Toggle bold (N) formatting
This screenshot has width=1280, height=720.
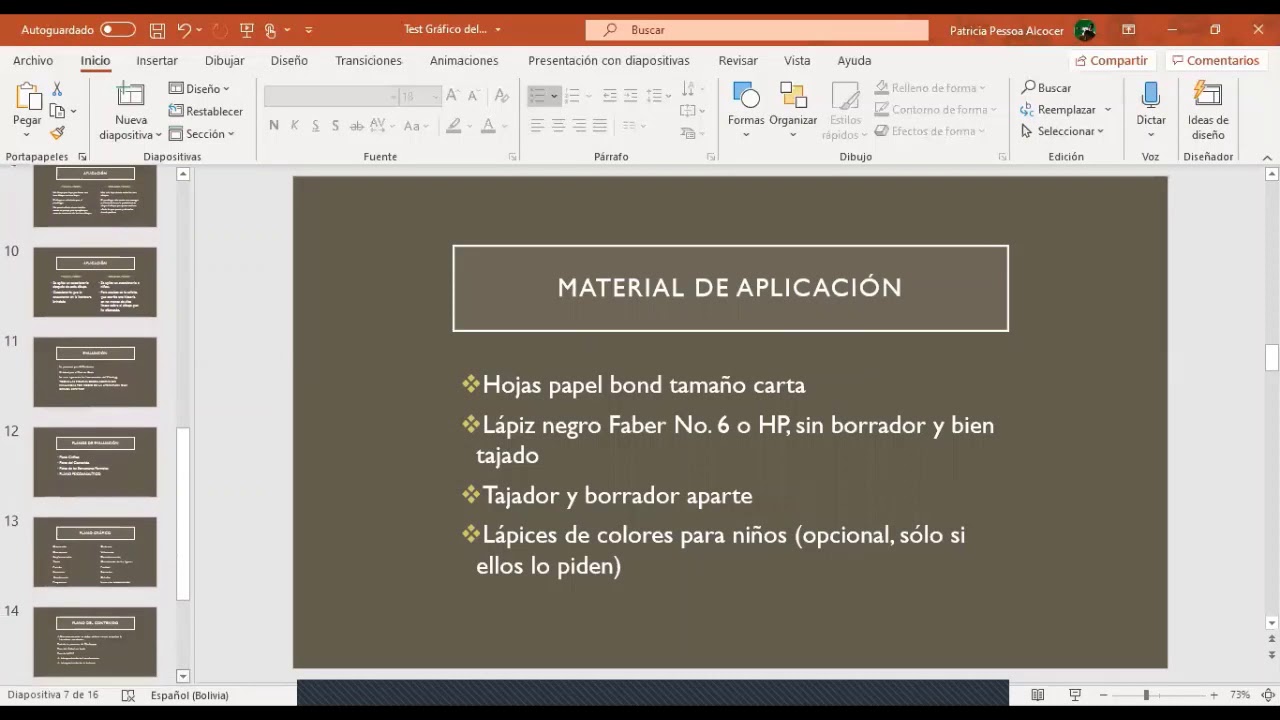274,126
